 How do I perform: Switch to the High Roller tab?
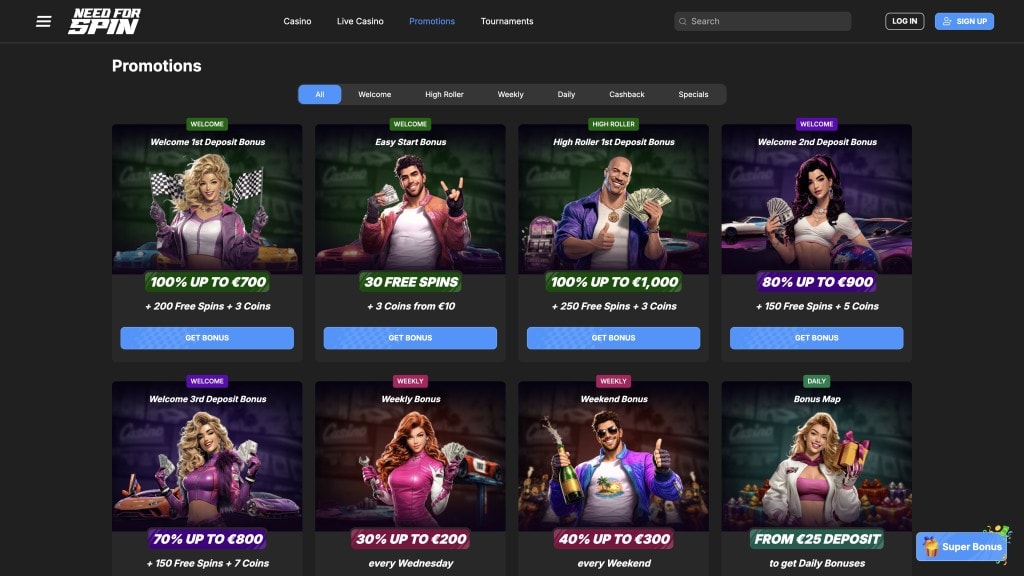[444, 94]
